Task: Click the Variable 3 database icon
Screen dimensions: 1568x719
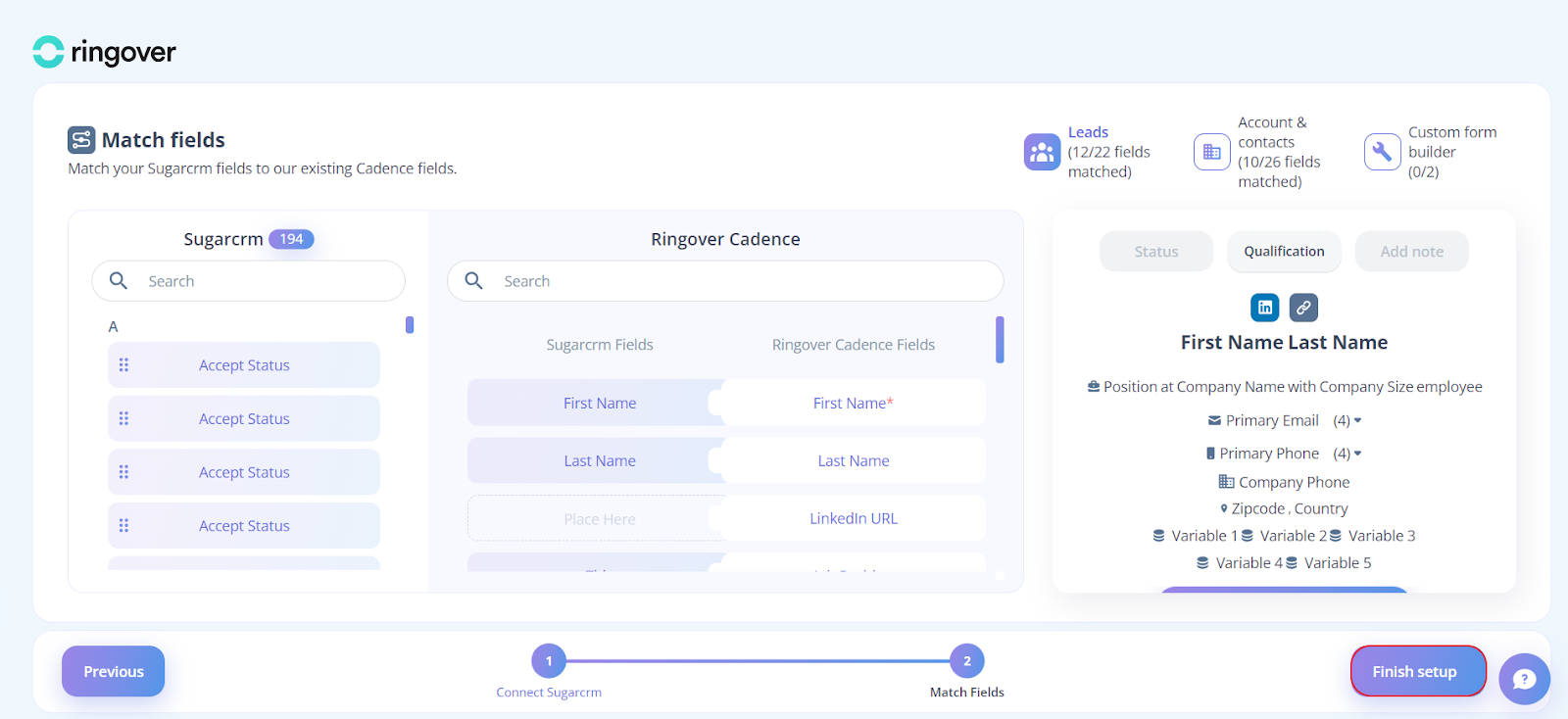Action: (x=1336, y=536)
